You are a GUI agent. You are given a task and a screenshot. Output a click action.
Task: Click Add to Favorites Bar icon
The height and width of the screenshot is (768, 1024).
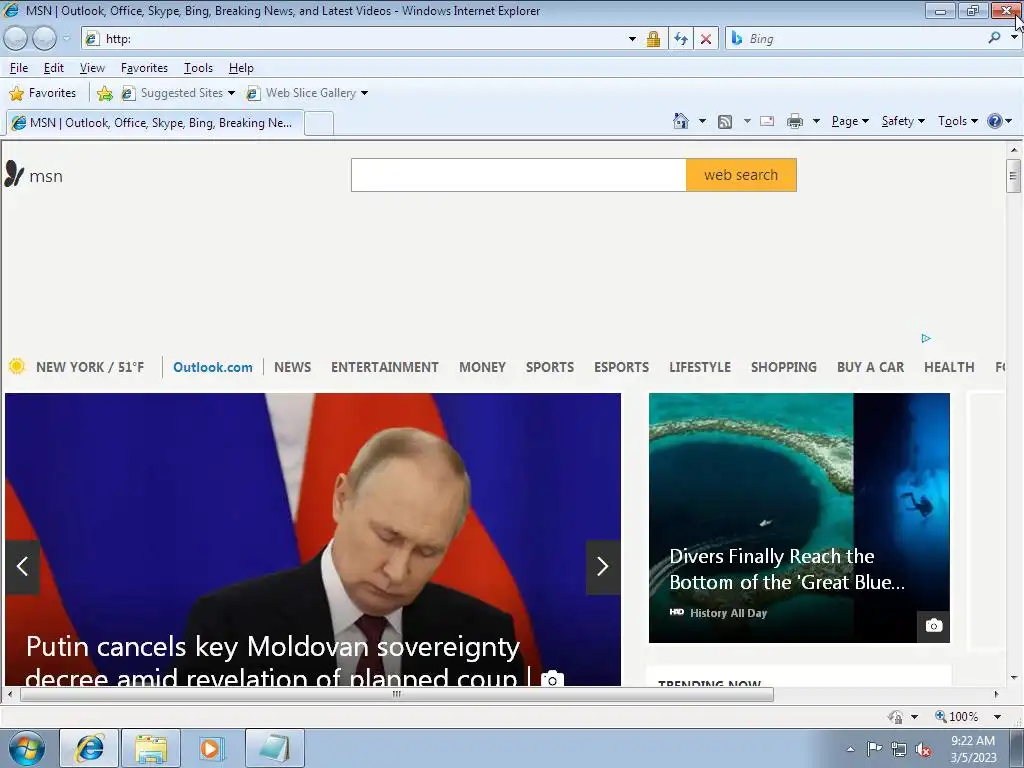pyautogui.click(x=104, y=93)
